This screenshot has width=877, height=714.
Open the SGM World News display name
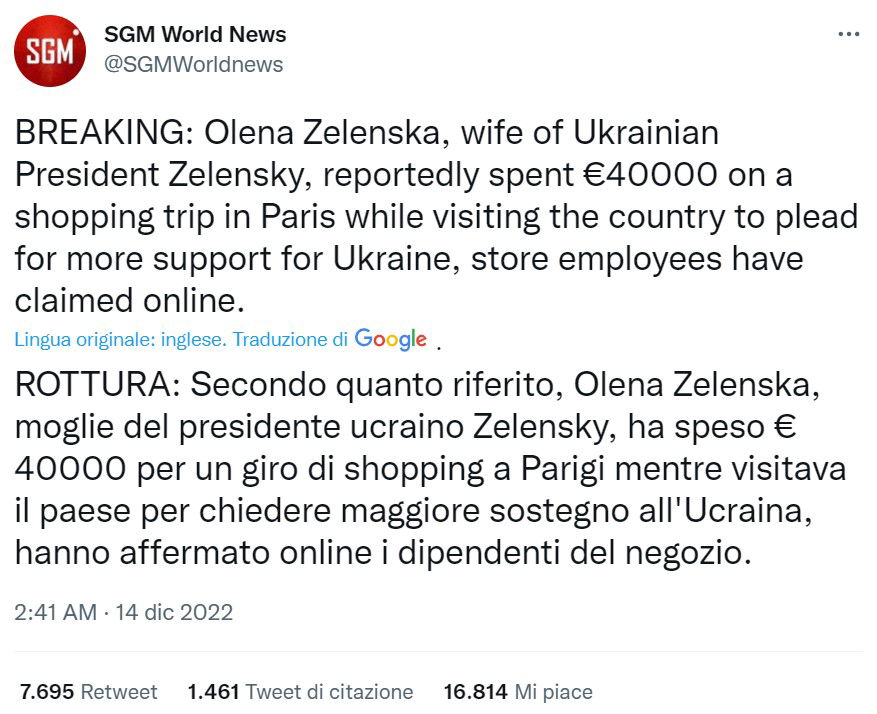click(195, 34)
